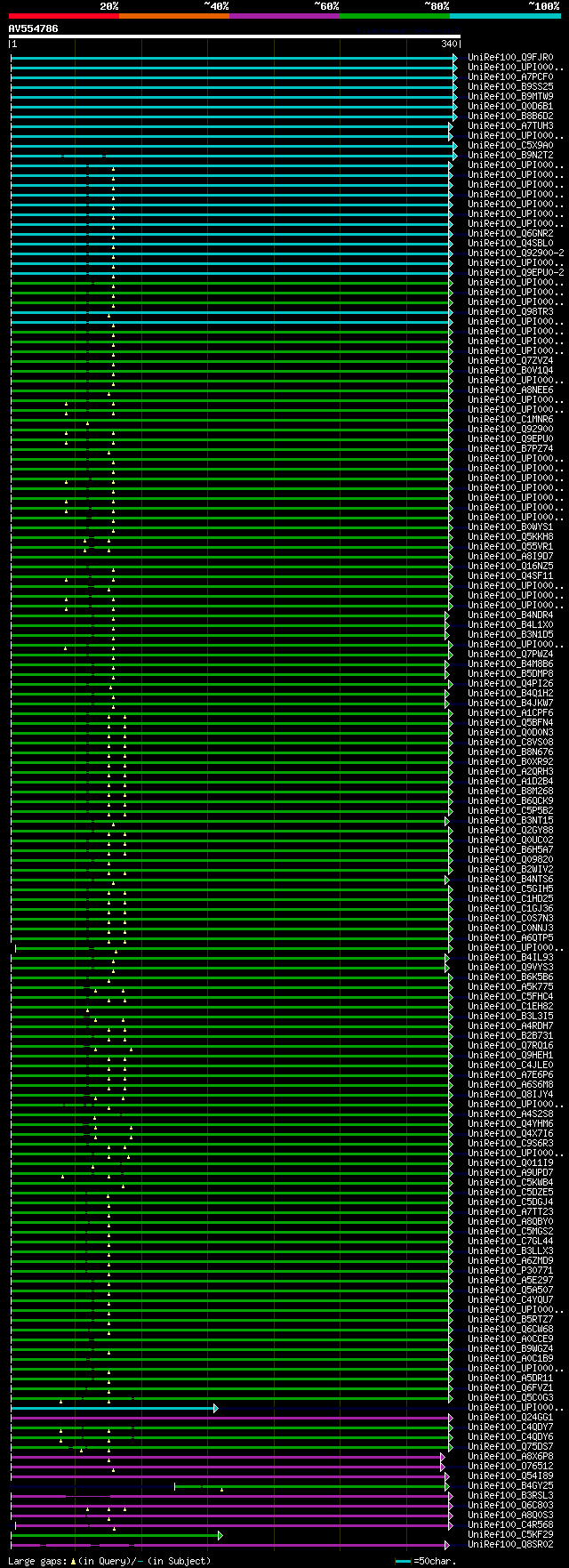The height and width of the screenshot is (1568, 569).
Task: Select the UniRef100_A8NEE6 label
Action: pyautogui.click(x=510, y=390)
